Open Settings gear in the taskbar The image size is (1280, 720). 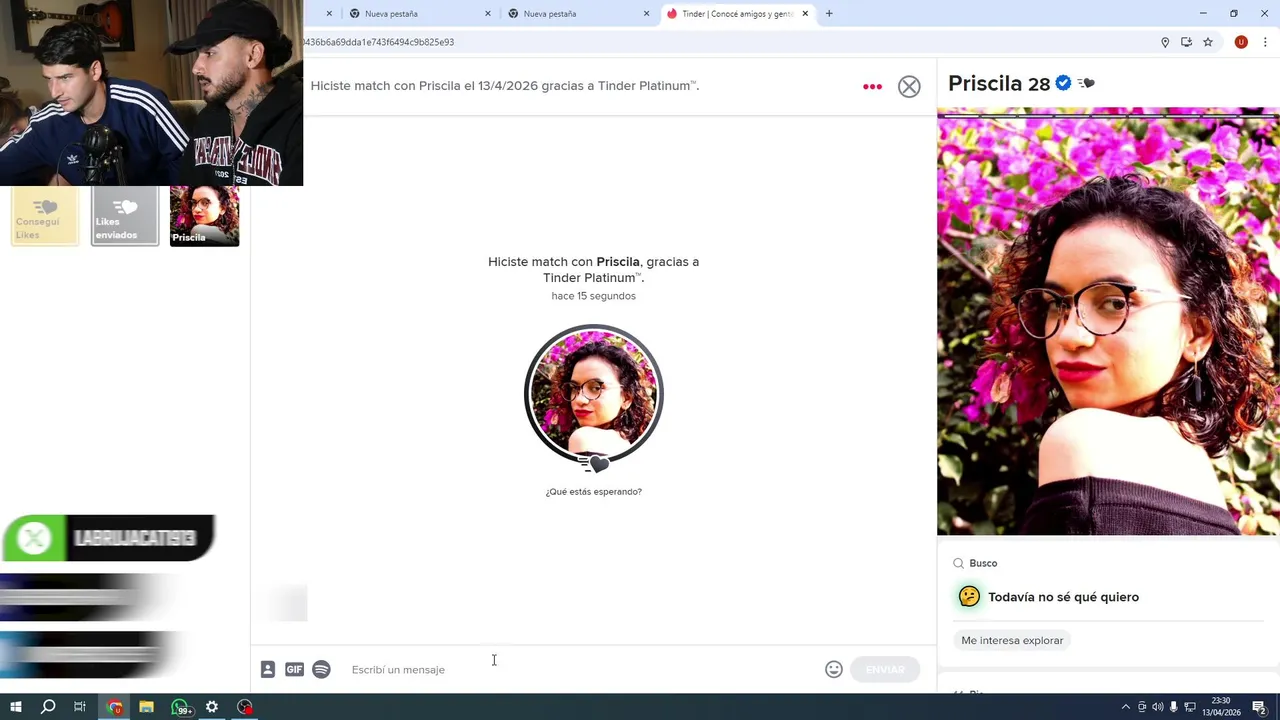point(212,707)
